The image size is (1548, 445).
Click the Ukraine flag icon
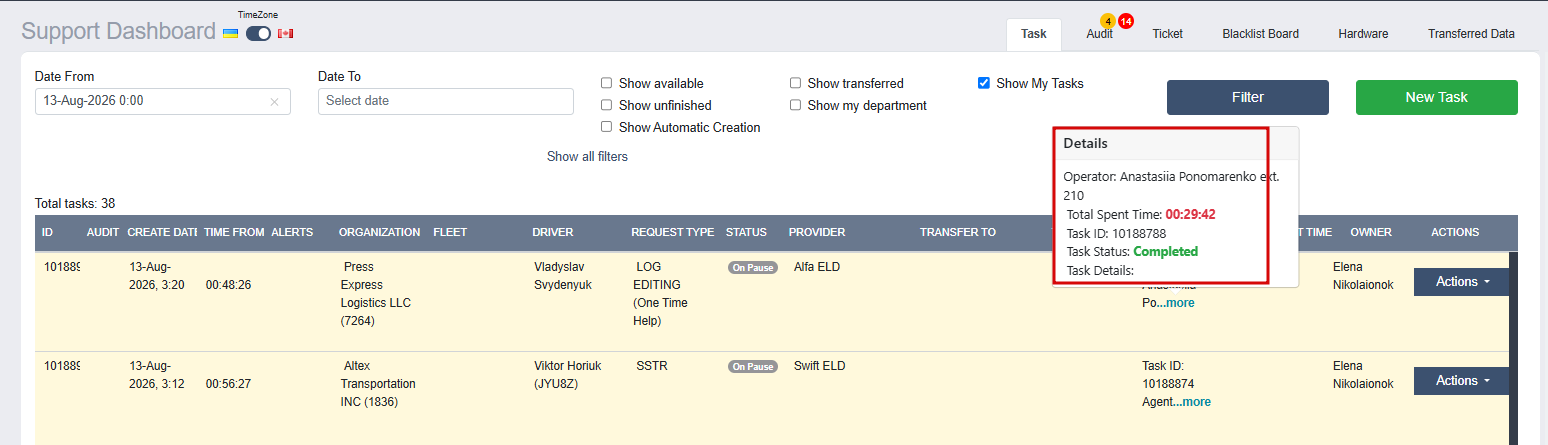(x=230, y=33)
